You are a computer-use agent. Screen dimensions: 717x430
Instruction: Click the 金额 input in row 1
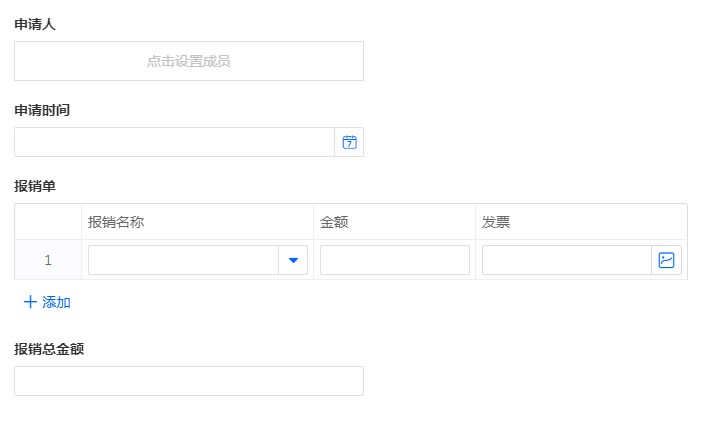(394, 260)
